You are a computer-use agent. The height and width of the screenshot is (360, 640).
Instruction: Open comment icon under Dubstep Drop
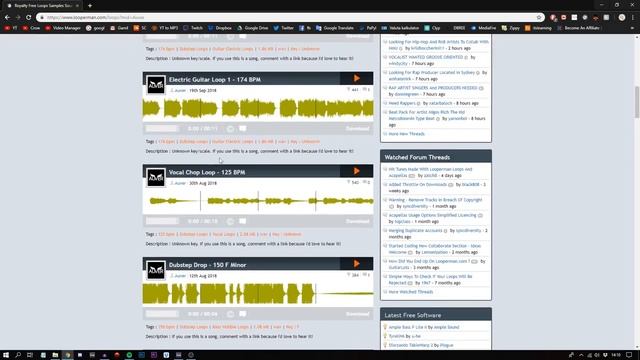(242, 314)
